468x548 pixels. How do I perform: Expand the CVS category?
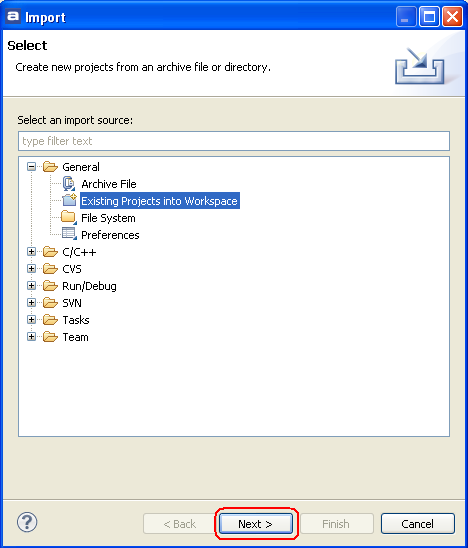click(31, 268)
